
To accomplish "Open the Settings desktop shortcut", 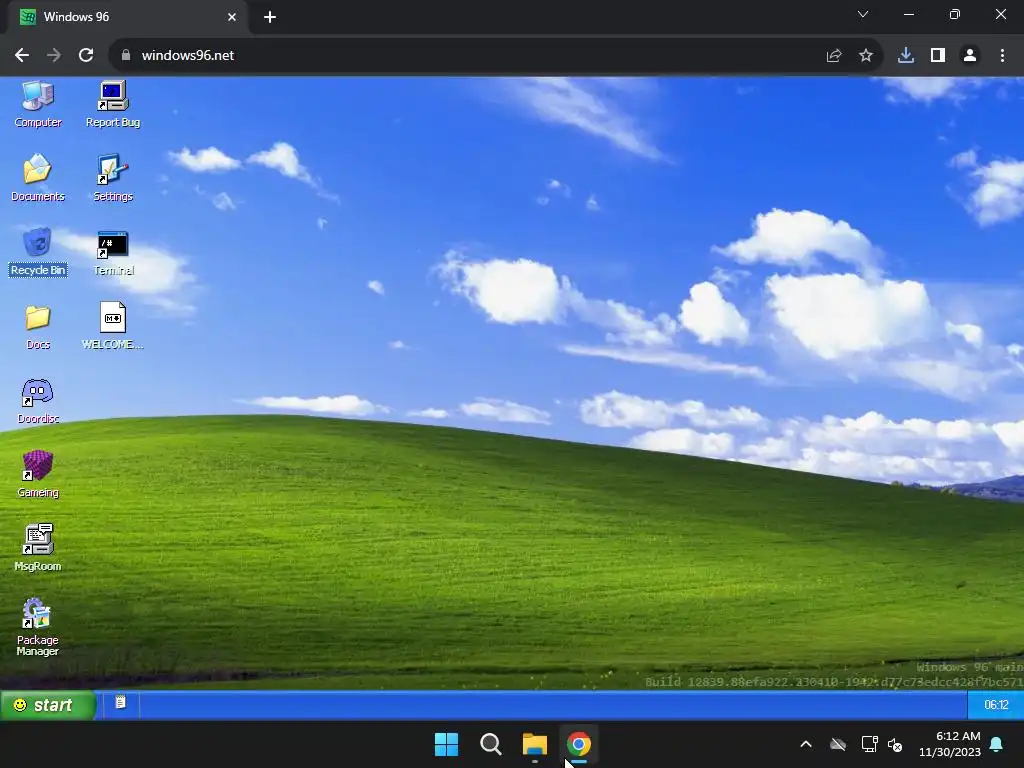I will (x=113, y=178).
